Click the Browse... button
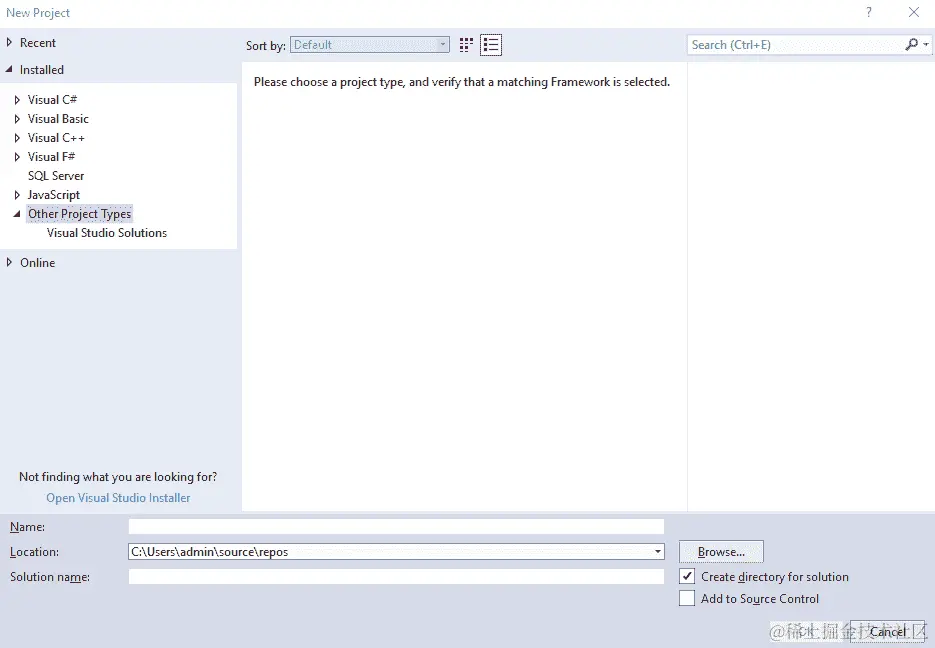 [721, 552]
